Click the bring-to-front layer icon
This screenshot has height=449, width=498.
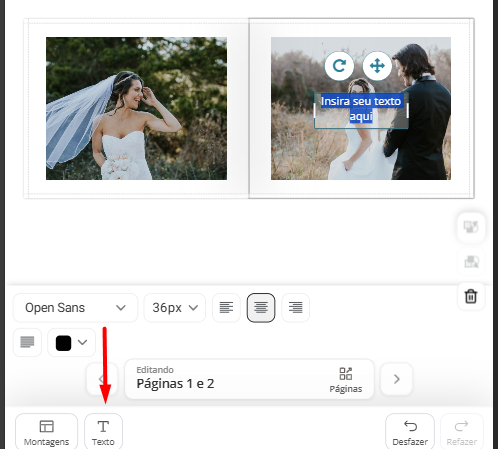click(x=471, y=227)
